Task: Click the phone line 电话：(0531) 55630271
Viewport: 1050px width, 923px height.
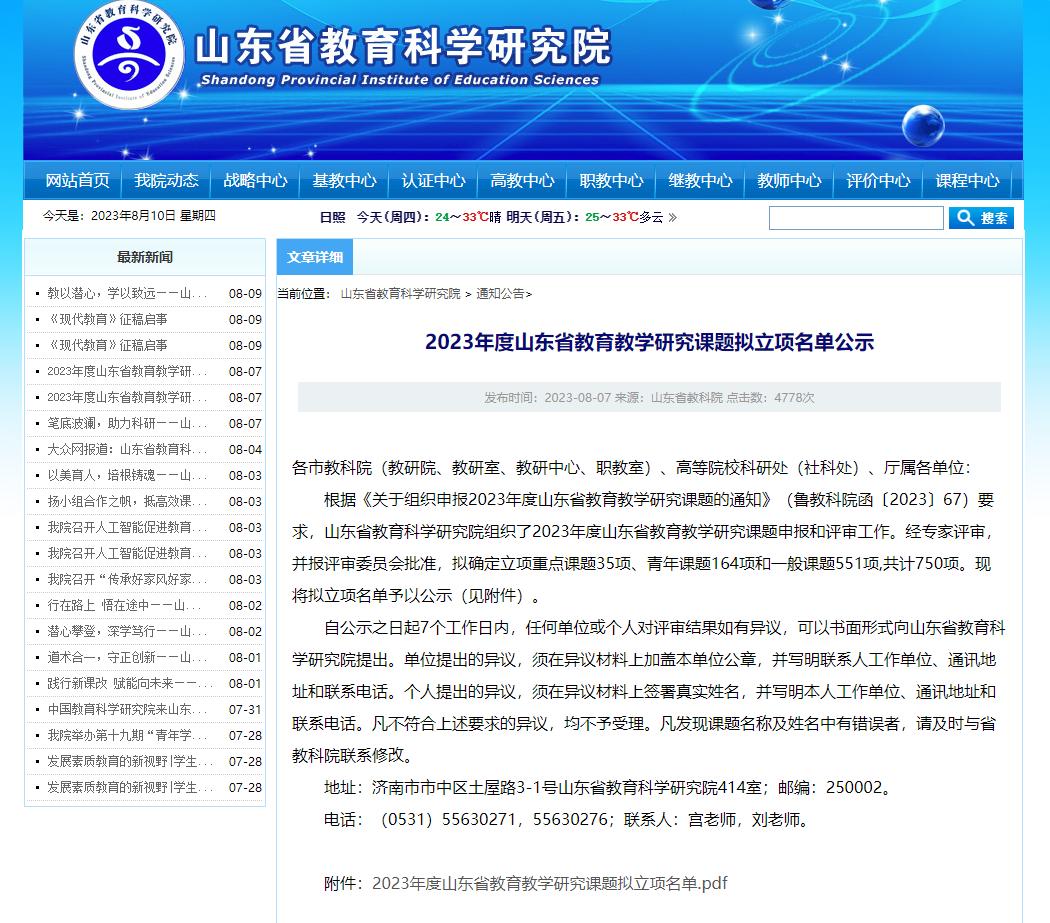Action: [x=567, y=820]
